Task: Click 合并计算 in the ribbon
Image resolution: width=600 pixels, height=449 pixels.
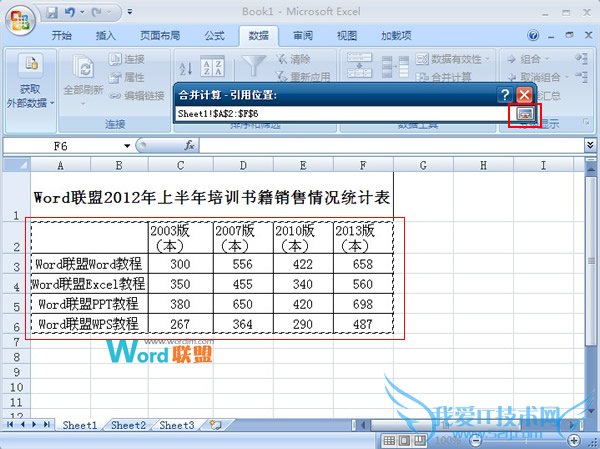Action: pyautogui.click(x=444, y=77)
